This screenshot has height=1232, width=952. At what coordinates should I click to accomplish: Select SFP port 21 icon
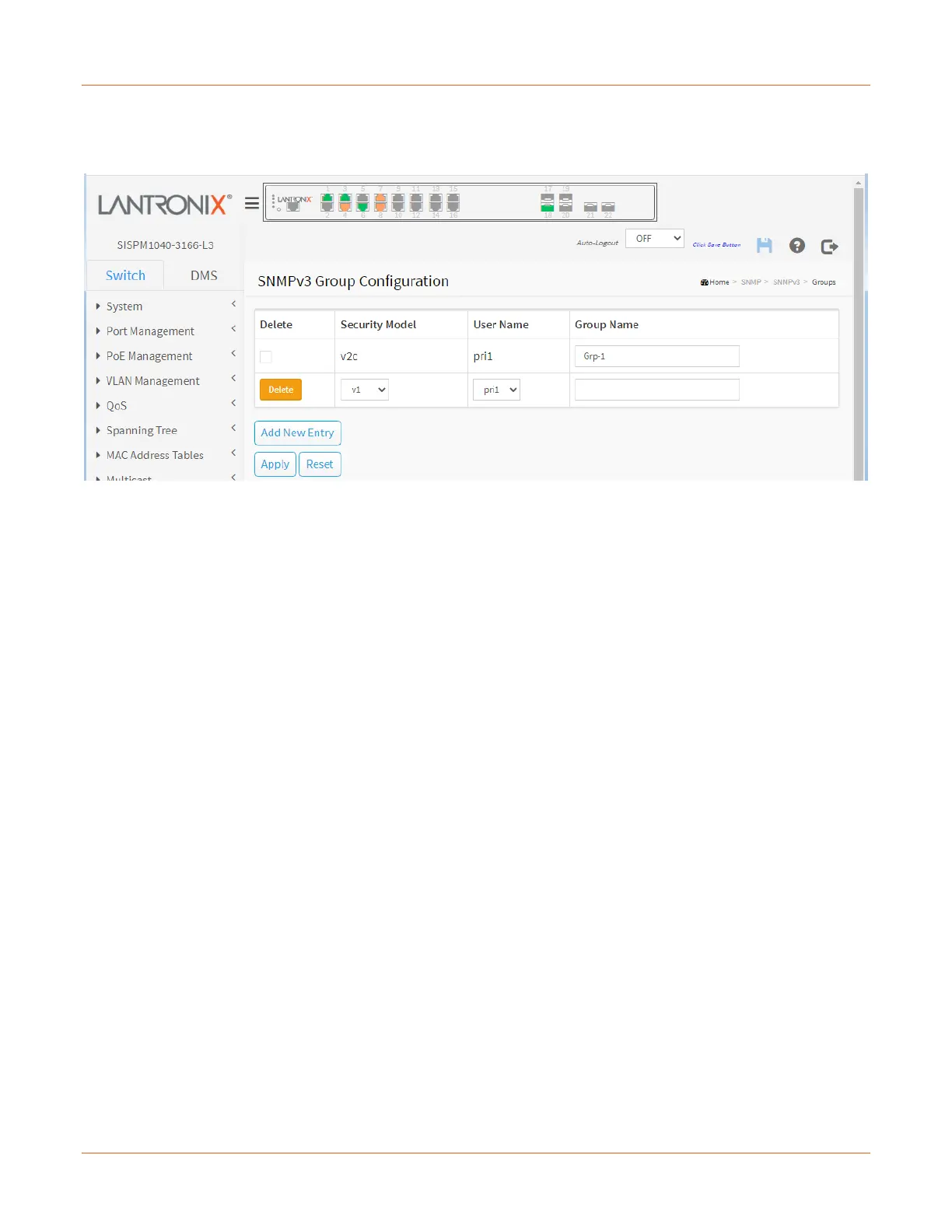[x=590, y=207]
